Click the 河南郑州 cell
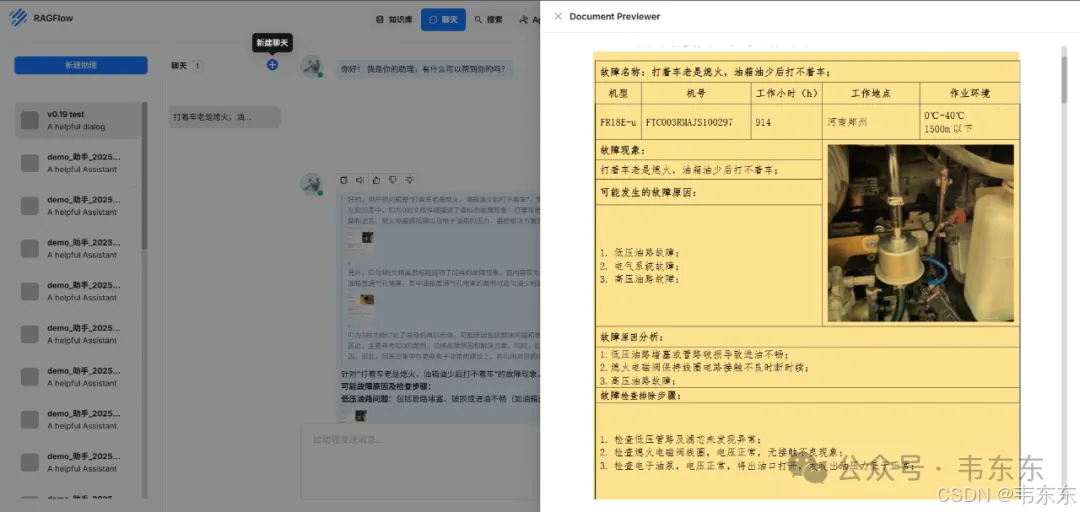 pos(871,123)
